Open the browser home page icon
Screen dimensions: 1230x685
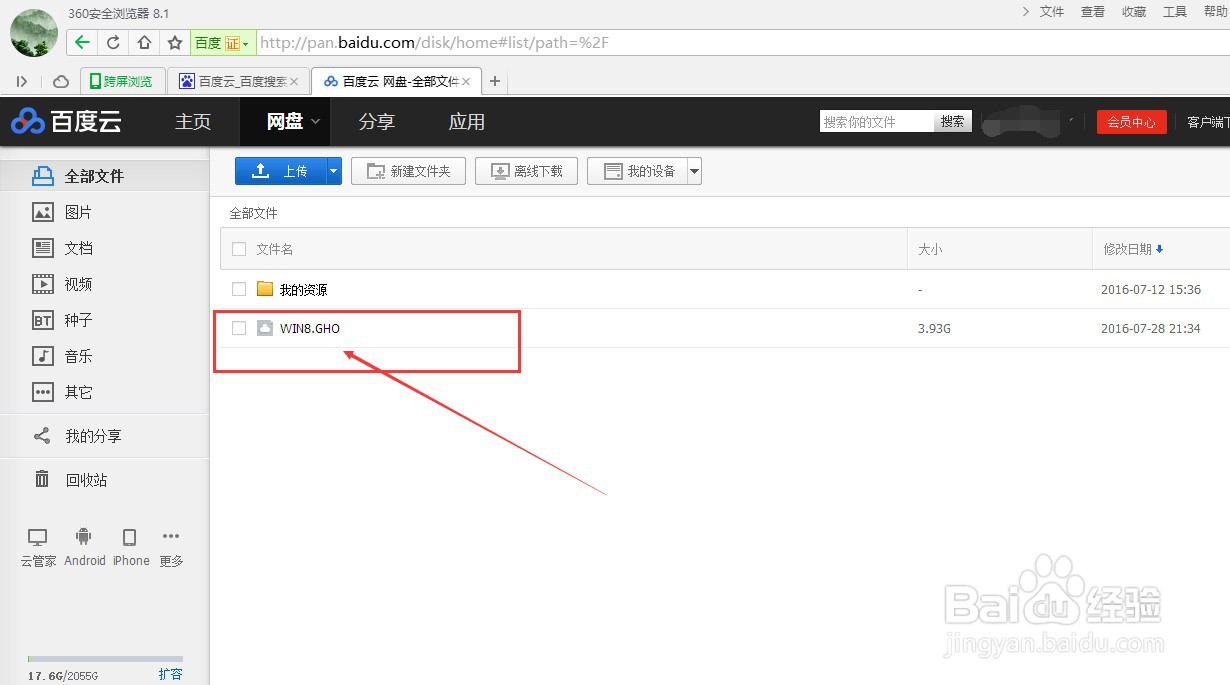click(x=144, y=42)
